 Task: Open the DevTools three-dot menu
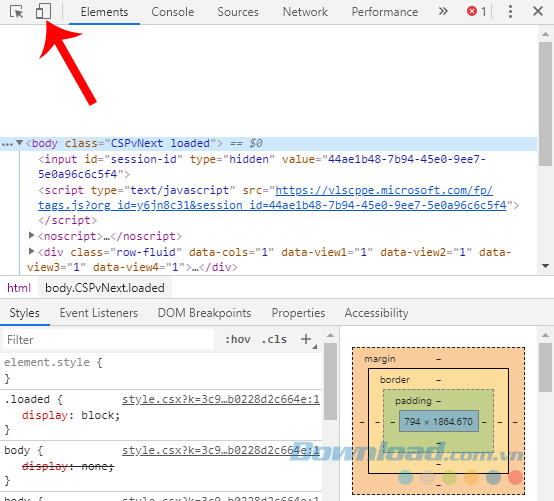coord(510,12)
